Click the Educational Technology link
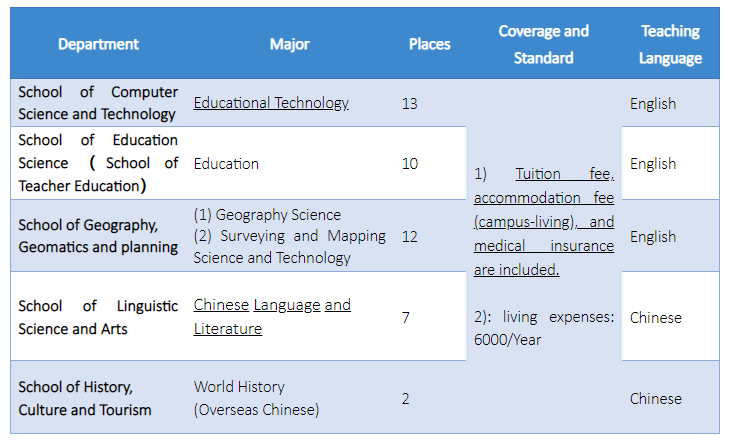 click(x=271, y=103)
